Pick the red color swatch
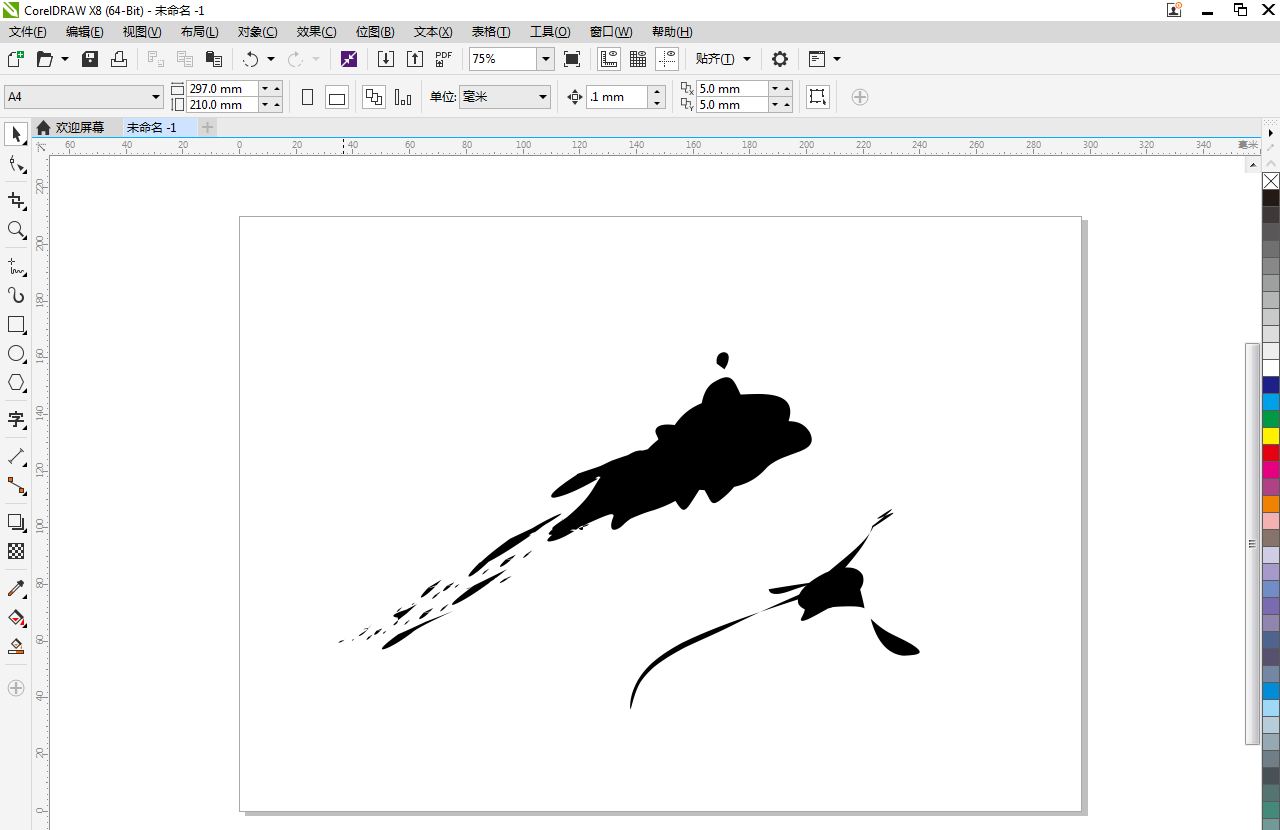The height and width of the screenshot is (830, 1280). click(x=1271, y=453)
